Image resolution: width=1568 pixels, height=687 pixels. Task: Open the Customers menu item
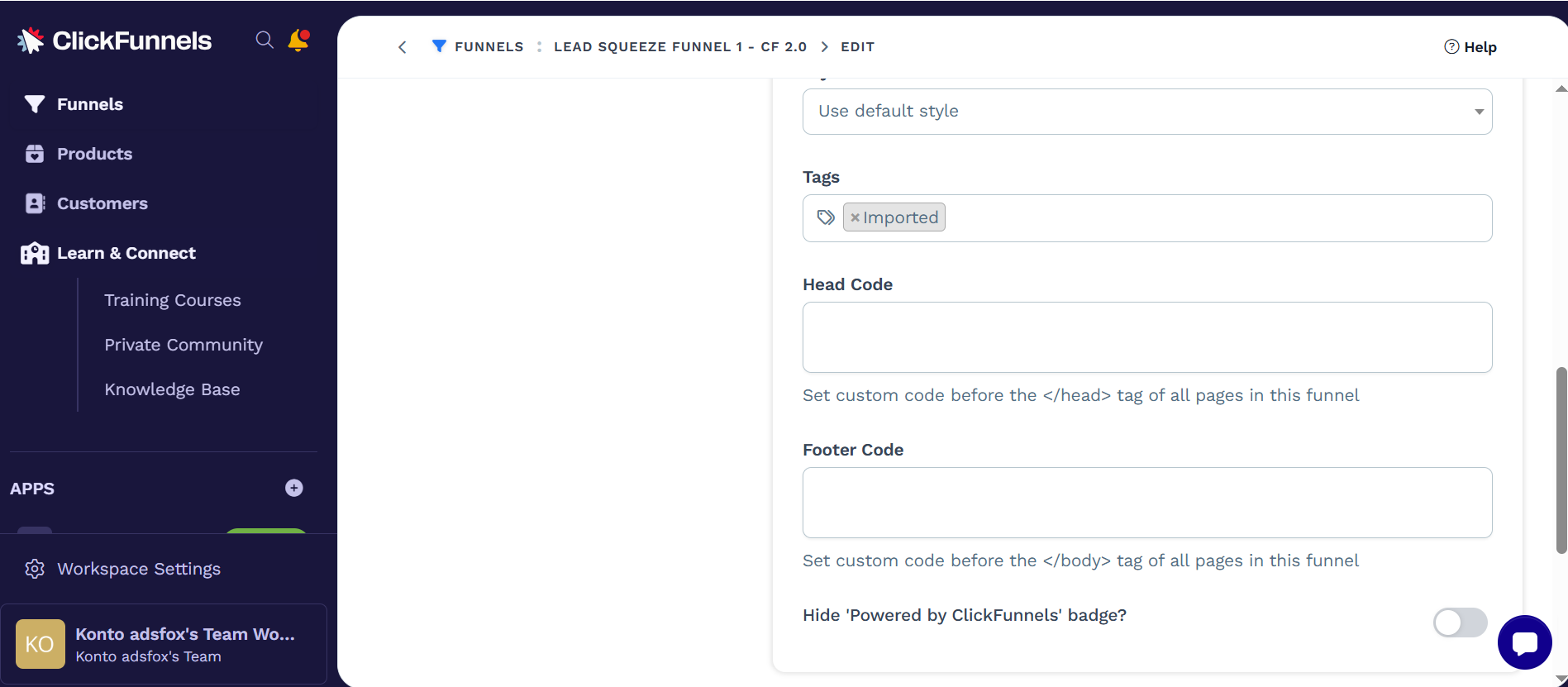click(102, 203)
